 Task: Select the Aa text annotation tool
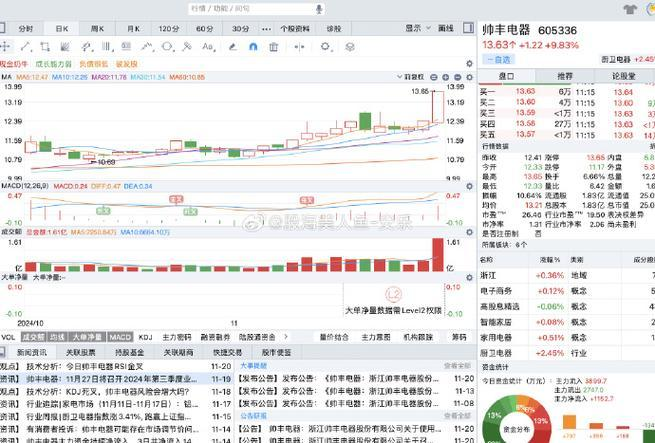(x=208, y=46)
